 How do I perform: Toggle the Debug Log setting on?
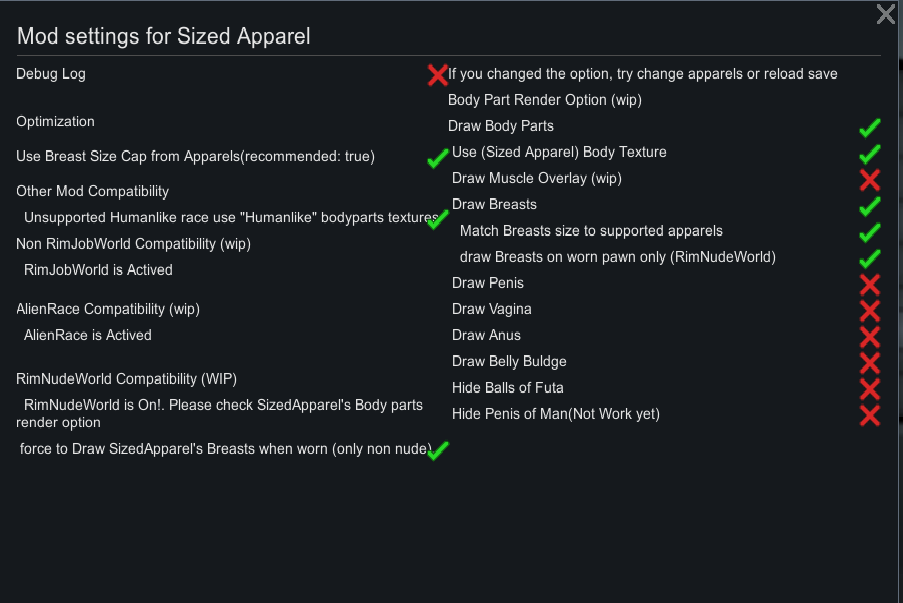437,74
